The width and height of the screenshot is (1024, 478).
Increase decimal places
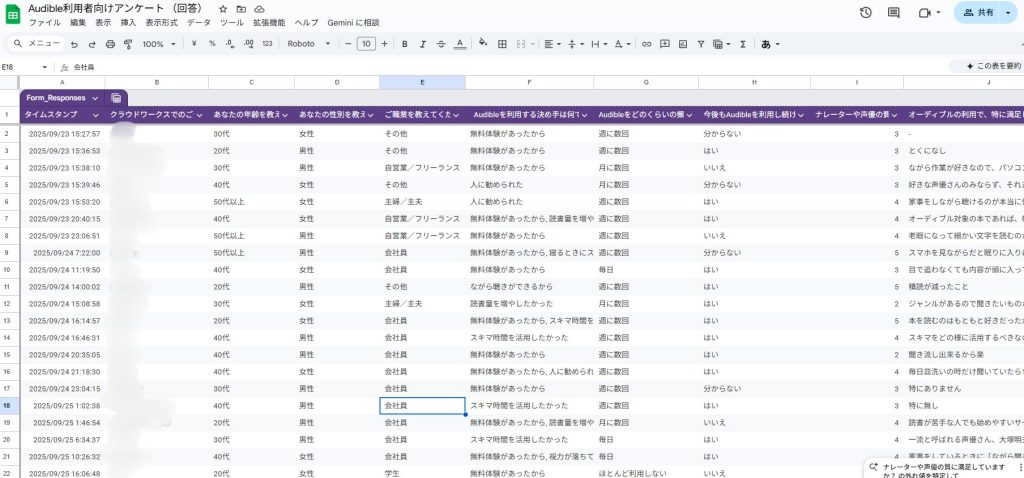248,44
